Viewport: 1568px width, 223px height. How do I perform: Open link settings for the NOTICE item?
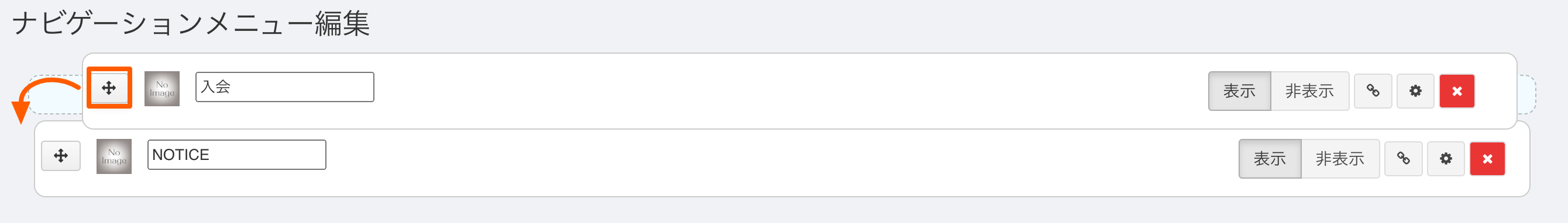coord(1403,159)
